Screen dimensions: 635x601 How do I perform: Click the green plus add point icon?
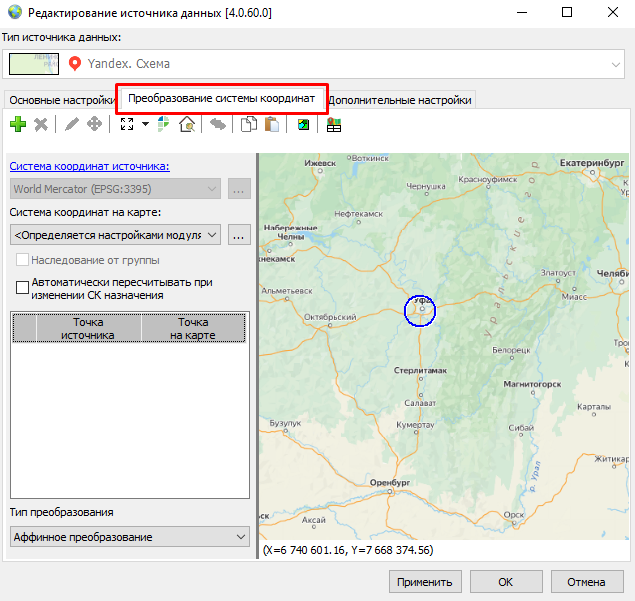18,124
